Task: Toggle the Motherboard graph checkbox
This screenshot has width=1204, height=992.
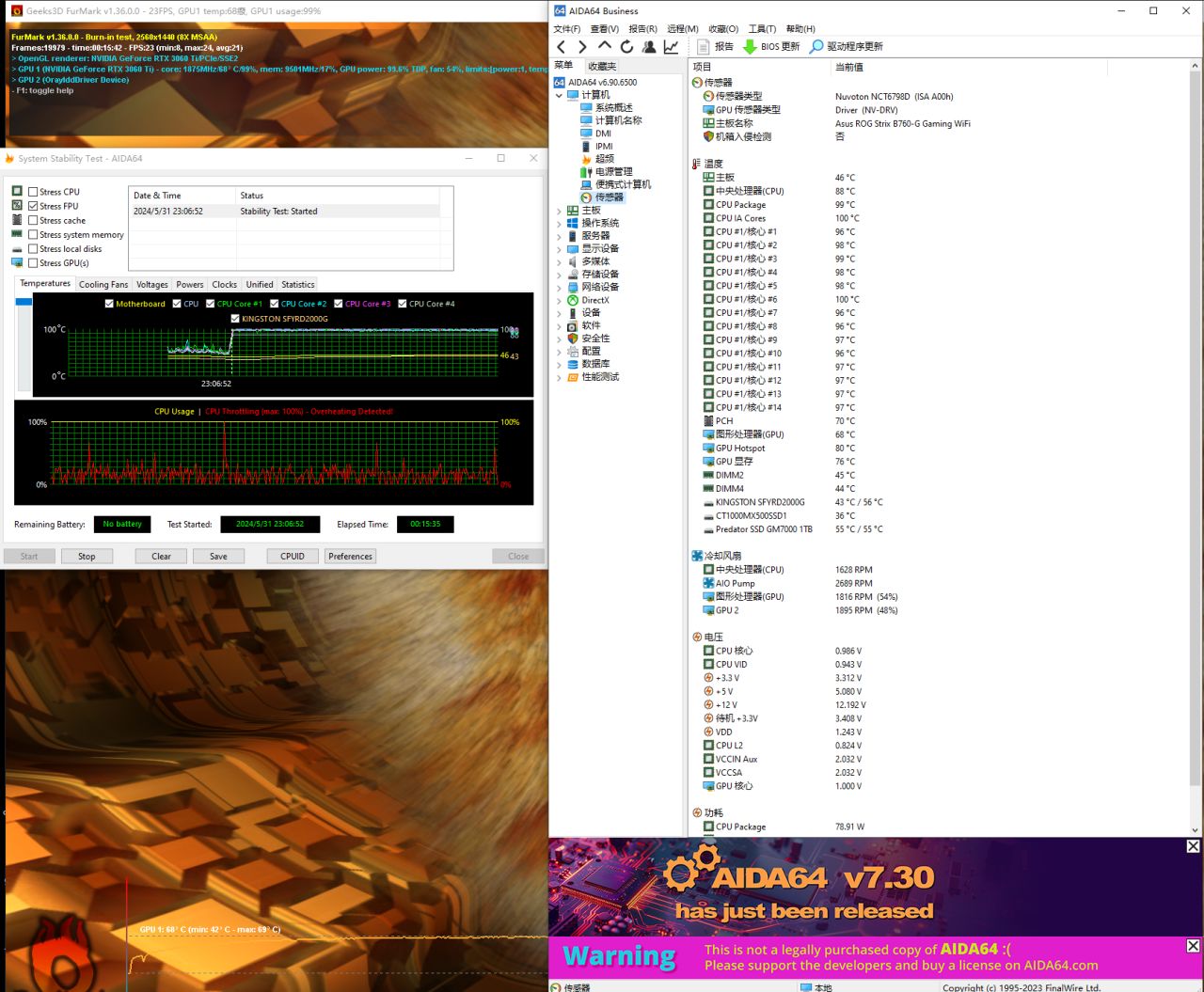Action: tap(109, 304)
